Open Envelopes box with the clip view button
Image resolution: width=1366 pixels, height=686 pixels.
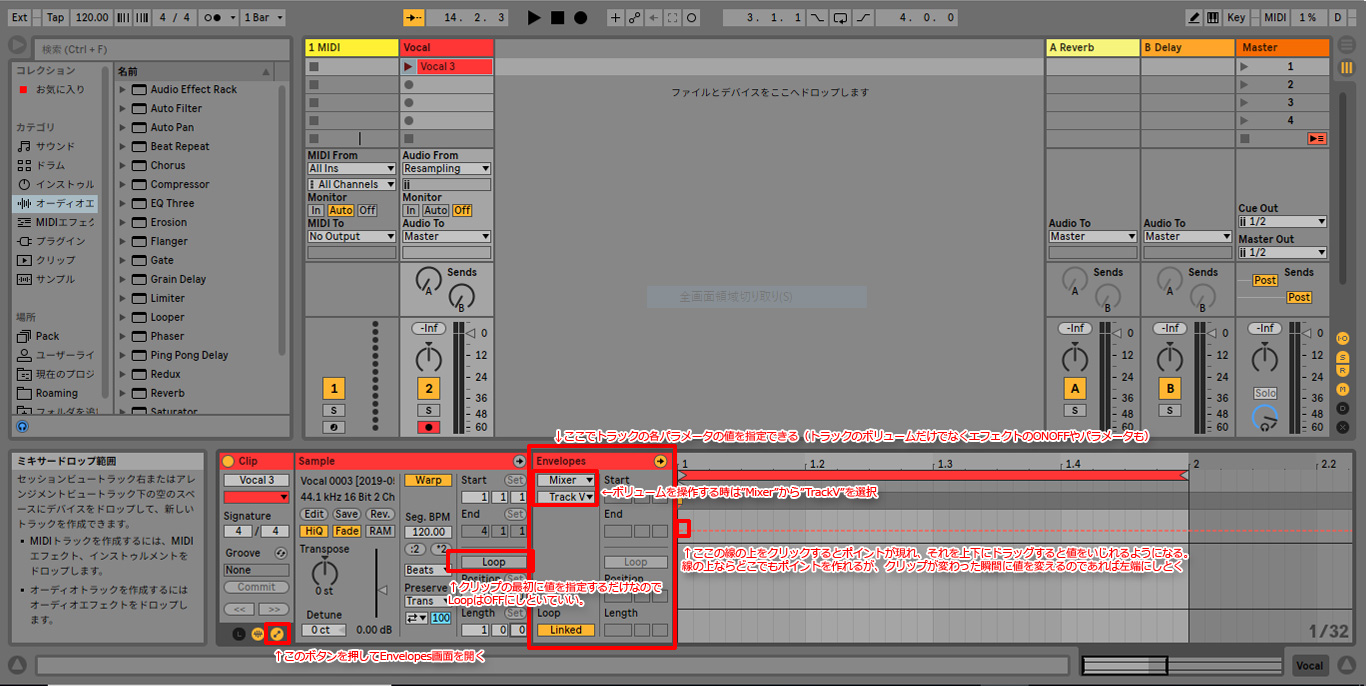tap(276, 633)
